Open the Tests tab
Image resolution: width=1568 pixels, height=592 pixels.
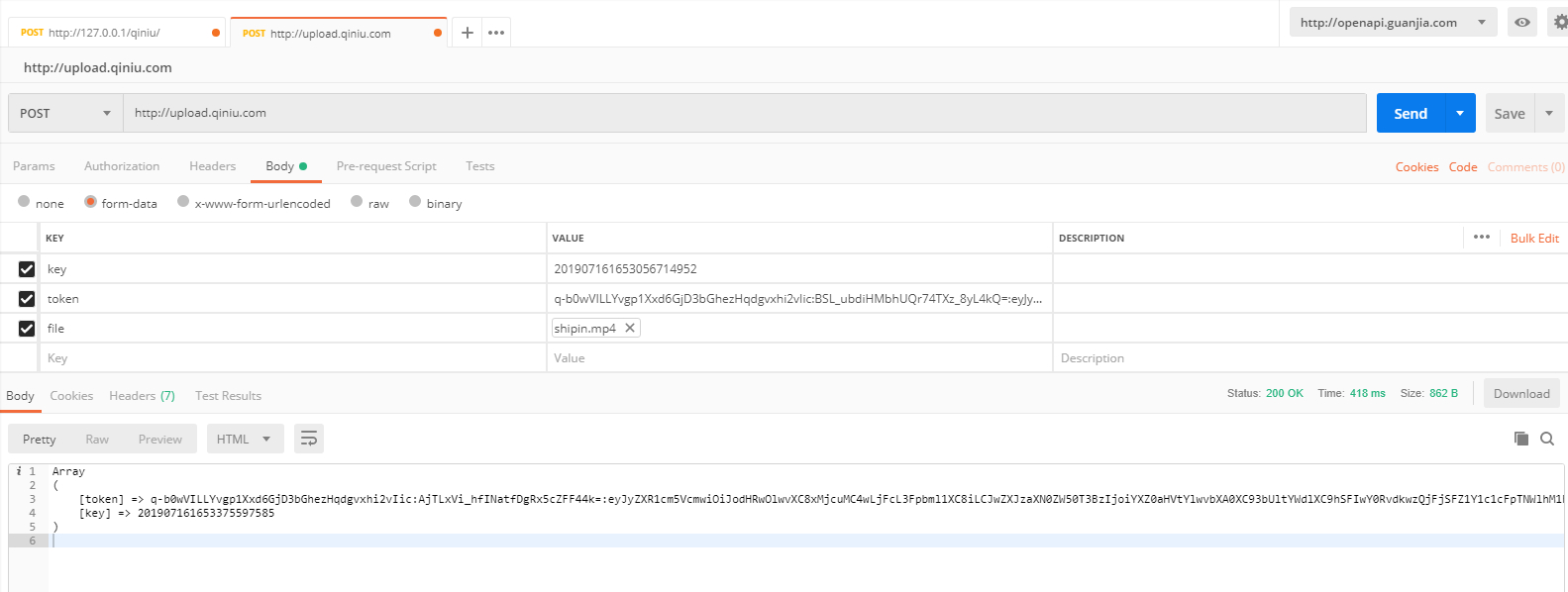pyautogui.click(x=480, y=166)
